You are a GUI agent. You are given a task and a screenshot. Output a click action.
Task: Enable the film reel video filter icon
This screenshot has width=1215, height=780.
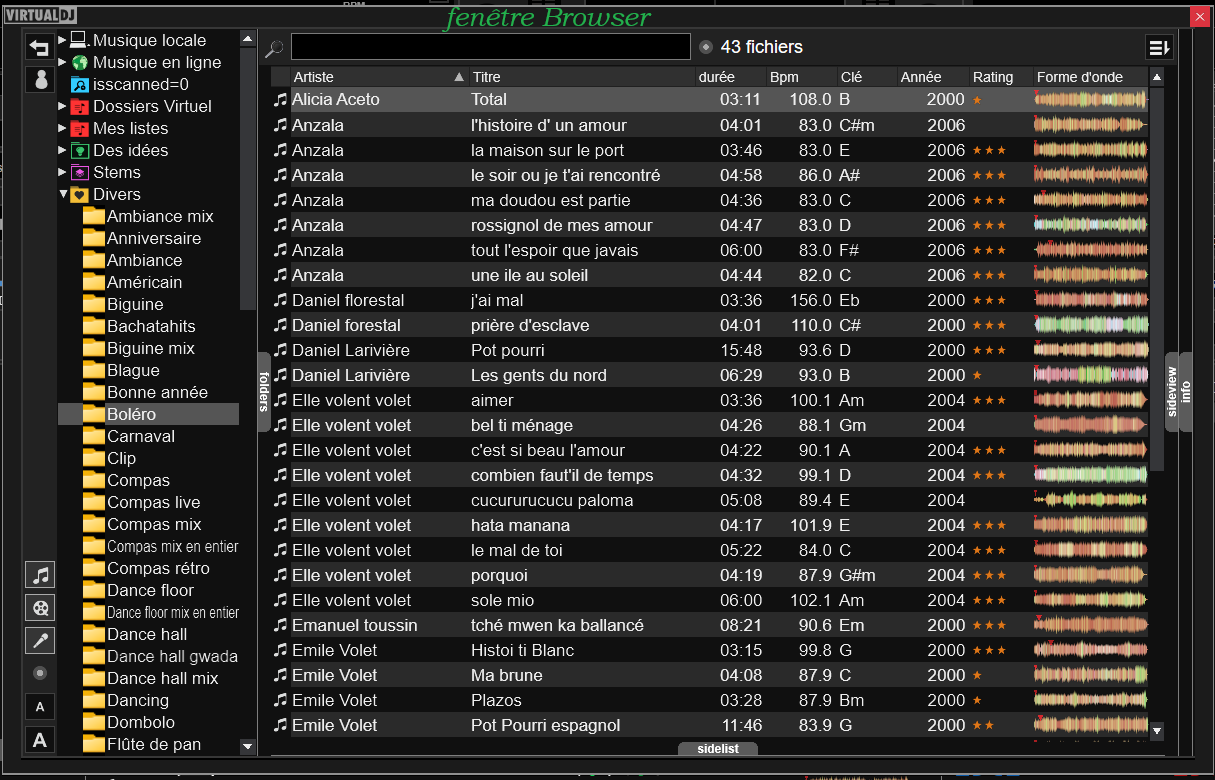point(40,608)
